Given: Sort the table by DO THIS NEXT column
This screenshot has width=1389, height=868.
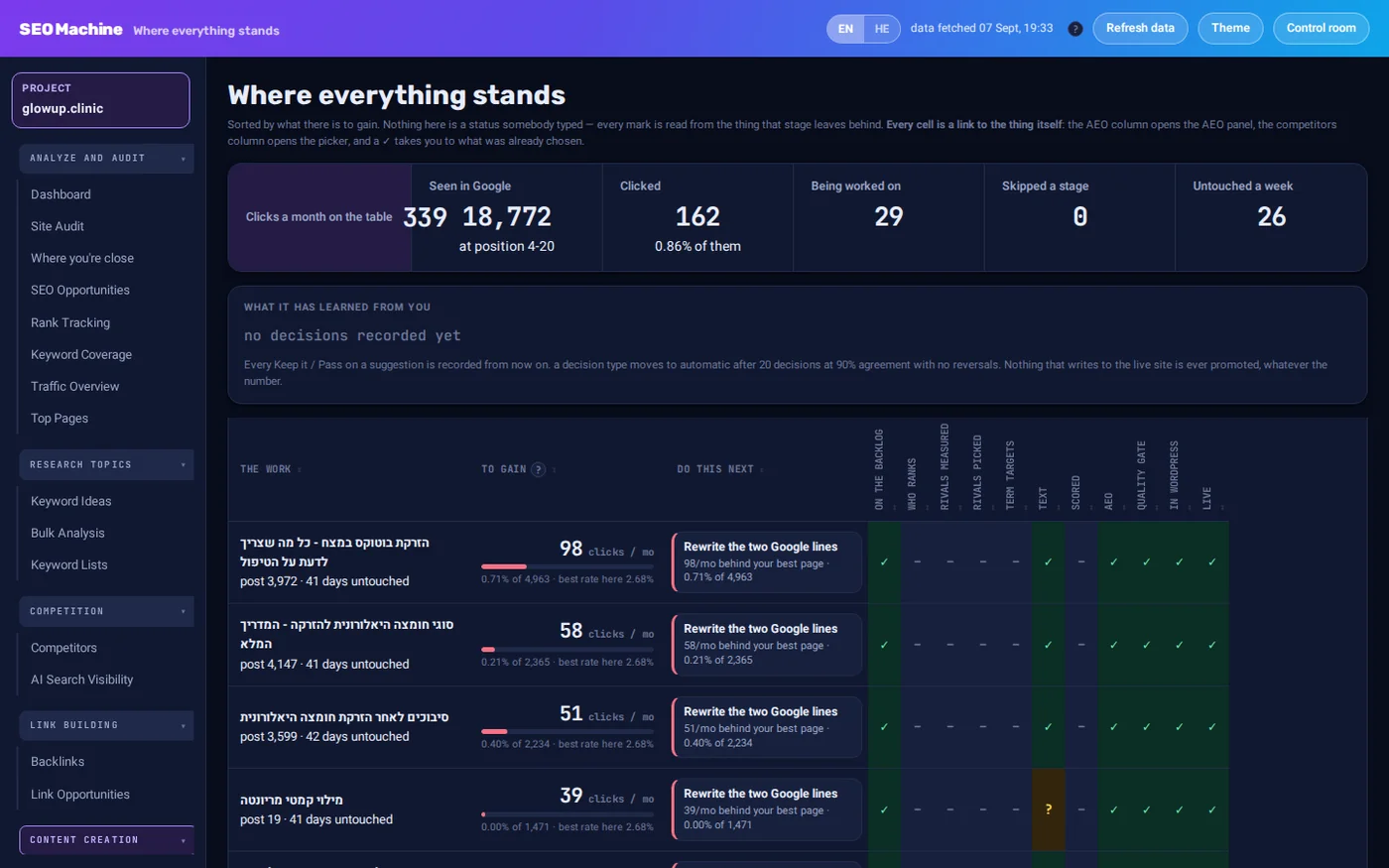Looking at the screenshot, I should tap(720, 469).
